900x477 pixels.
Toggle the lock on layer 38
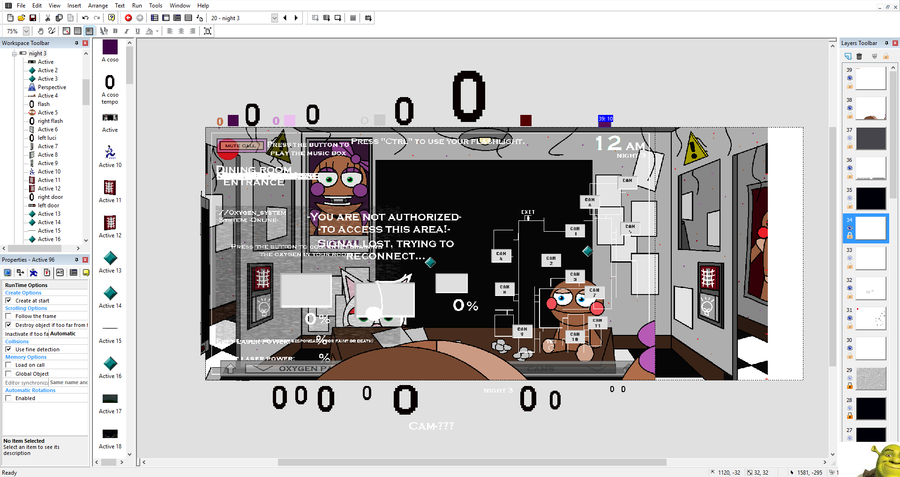[849, 117]
